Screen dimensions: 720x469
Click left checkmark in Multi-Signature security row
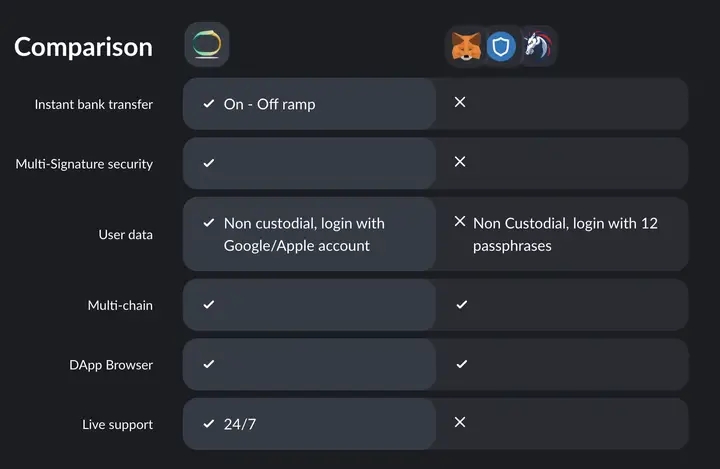208,162
